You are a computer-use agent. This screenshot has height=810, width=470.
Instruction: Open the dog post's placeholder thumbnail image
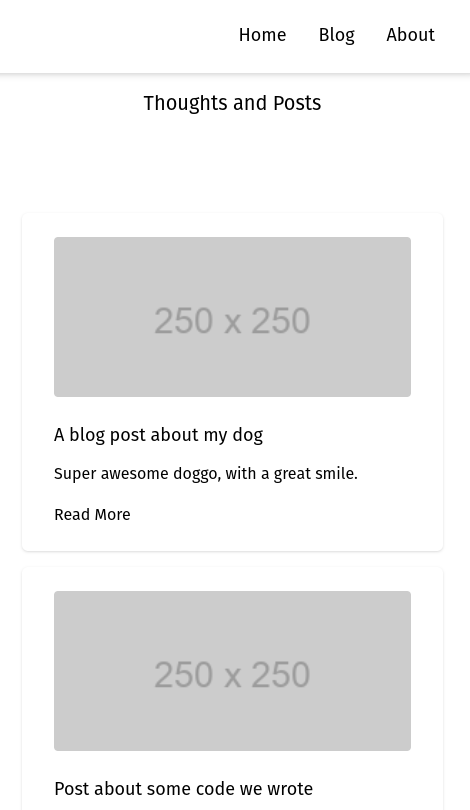pos(232,317)
